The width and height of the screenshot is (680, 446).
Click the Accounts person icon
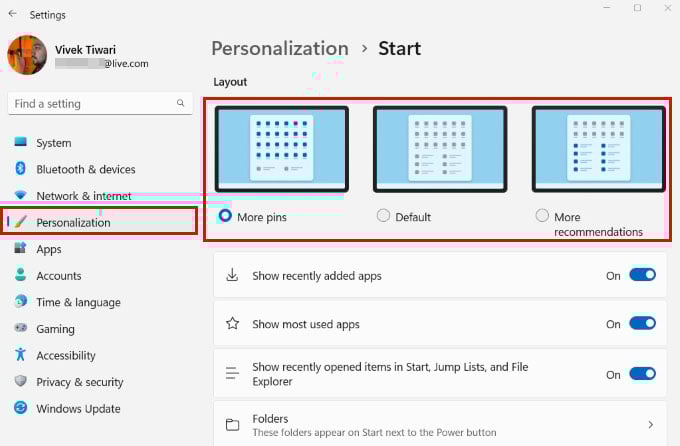[20, 275]
